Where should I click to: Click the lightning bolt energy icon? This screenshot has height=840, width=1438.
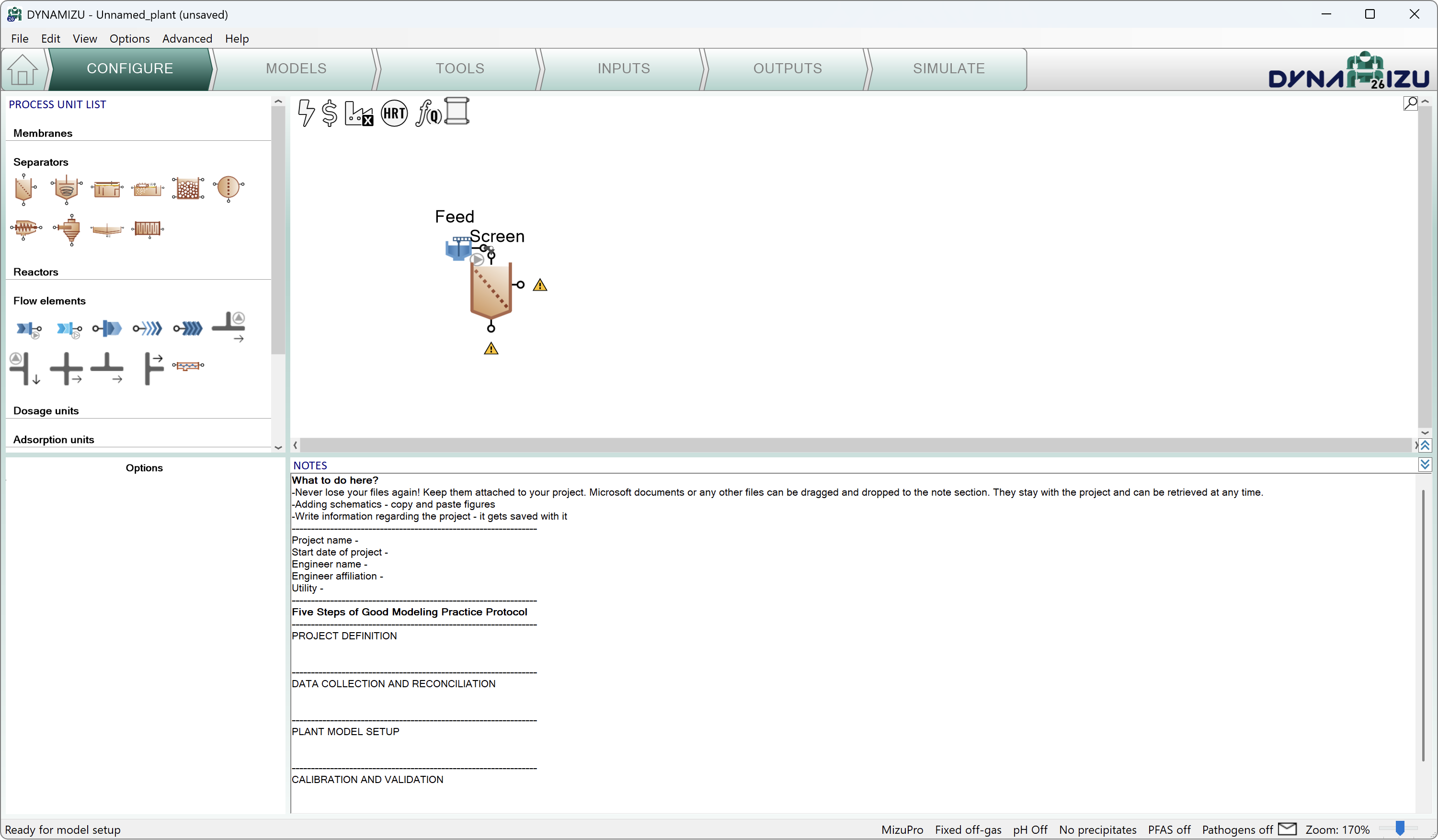click(x=306, y=113)
